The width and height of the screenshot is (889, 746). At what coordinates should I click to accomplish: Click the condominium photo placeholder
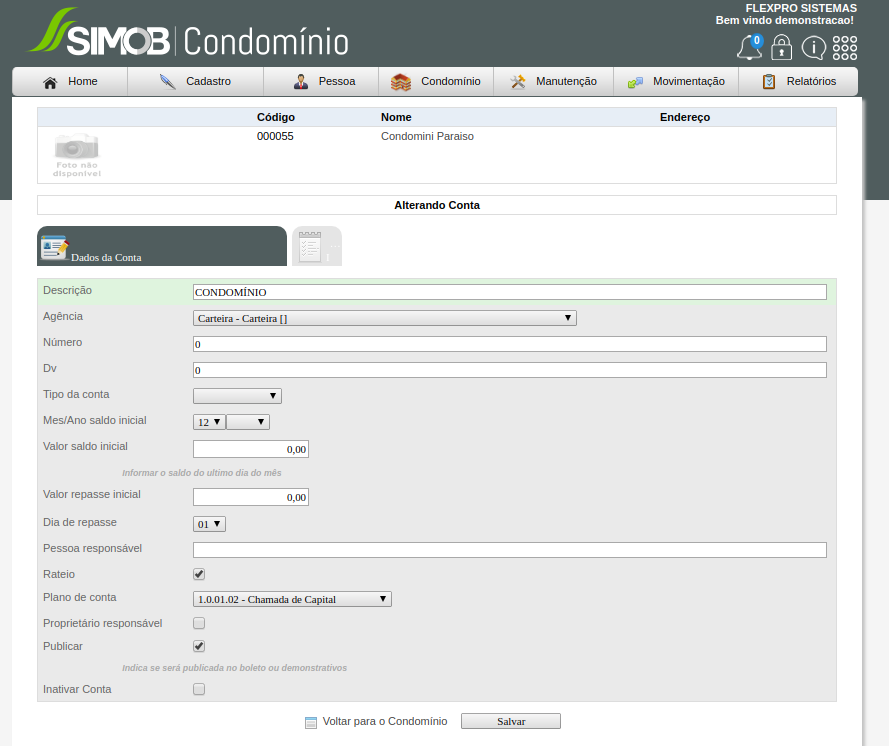77,155
